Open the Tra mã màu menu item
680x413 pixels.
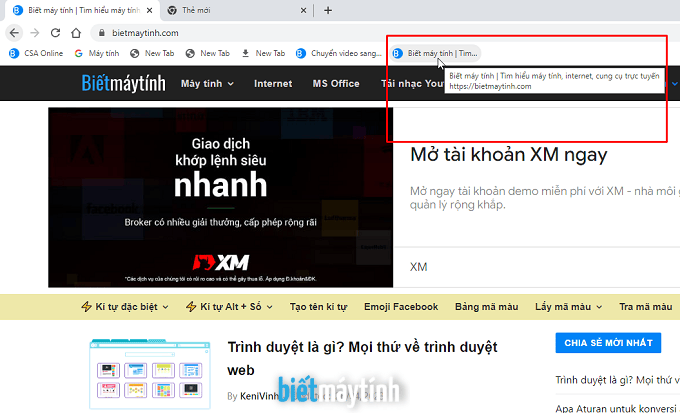click(x=646, y=307)
